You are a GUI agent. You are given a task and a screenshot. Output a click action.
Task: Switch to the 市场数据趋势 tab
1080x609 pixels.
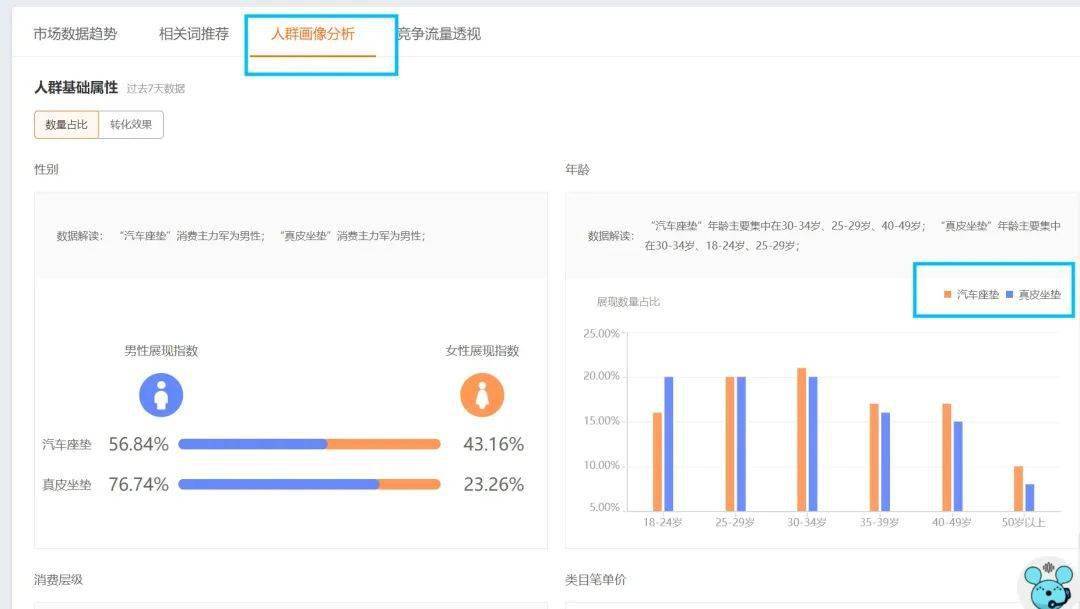75,34
